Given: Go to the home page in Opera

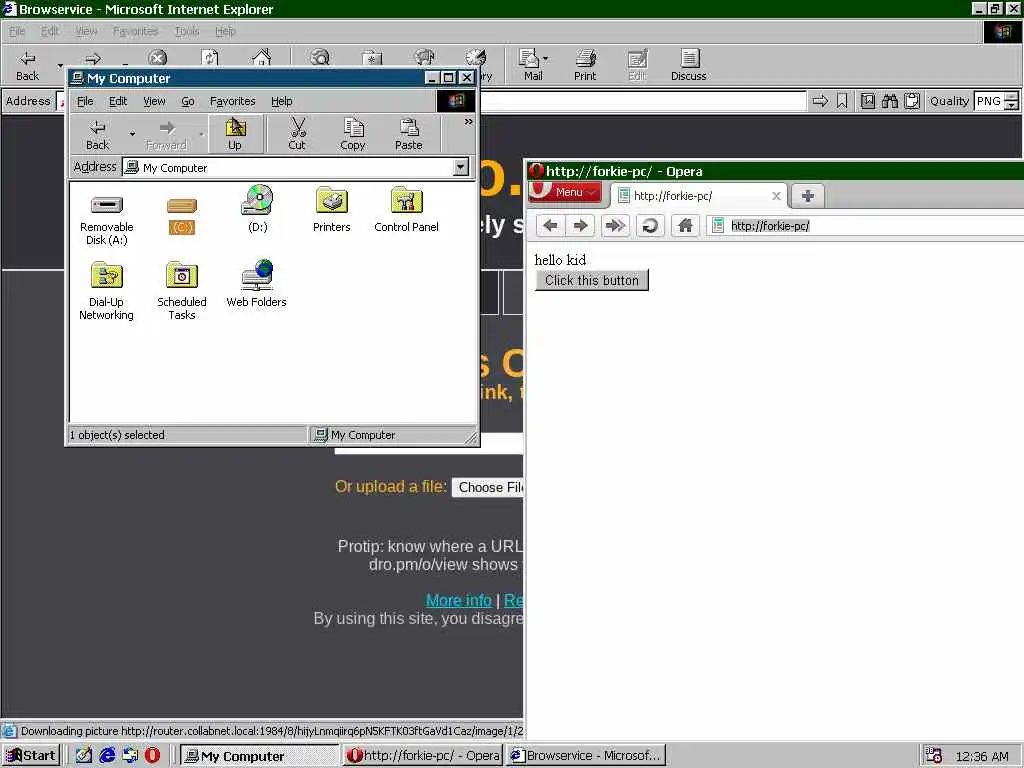Looking at the screenshot, I should point(685,226).
